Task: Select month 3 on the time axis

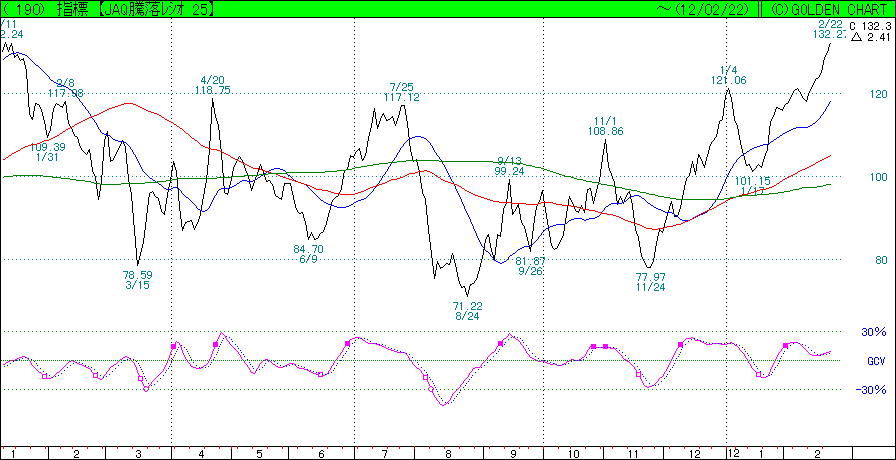Action: pyautogui.click(x=139, y=453)
